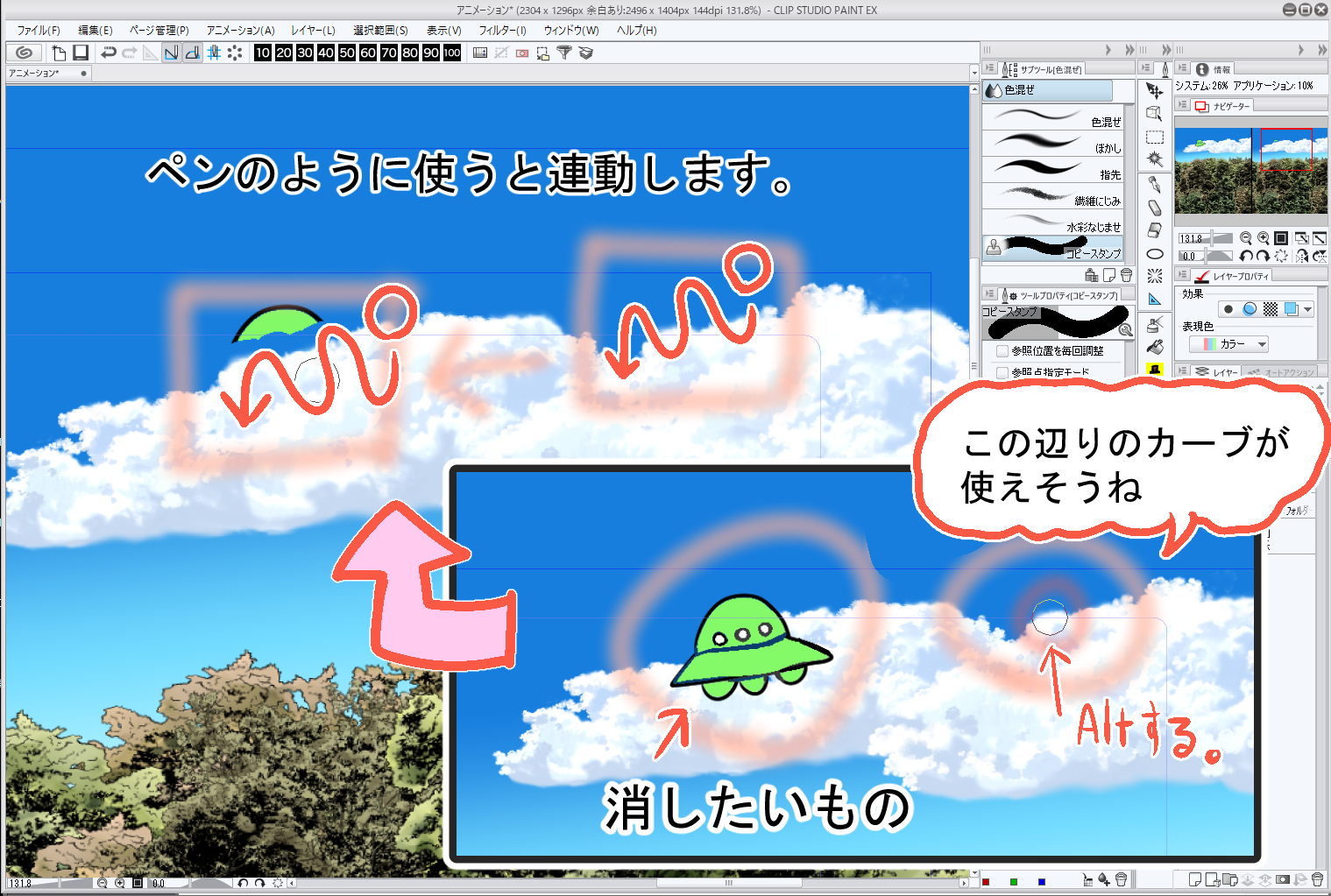The image size is (1331, 896).
Task: Open the 編集(E) menu
Action: [x=96, y=30]
